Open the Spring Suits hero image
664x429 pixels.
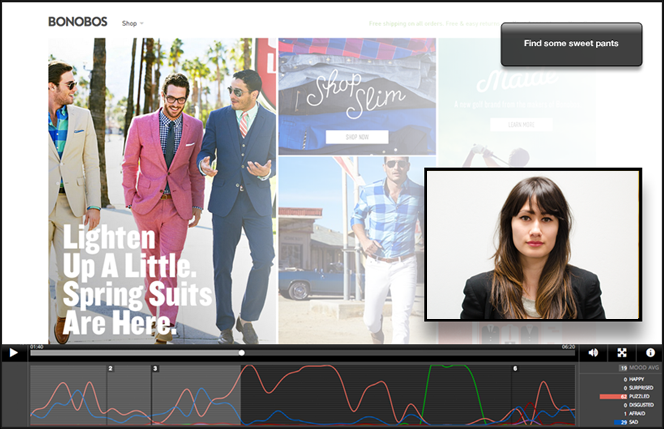pos(162,191)
